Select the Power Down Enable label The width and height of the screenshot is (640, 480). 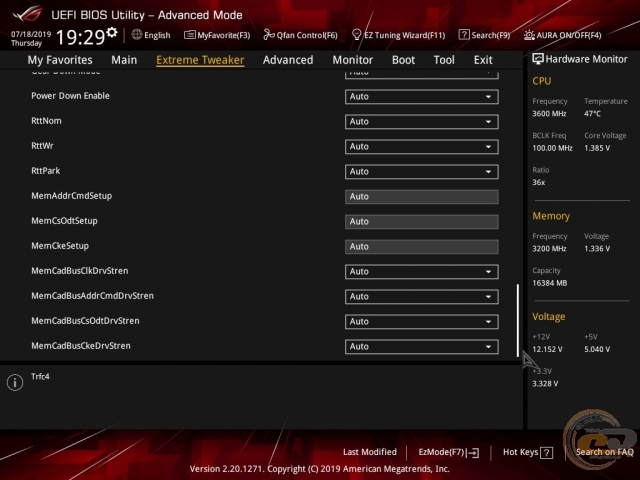(70, 96)
